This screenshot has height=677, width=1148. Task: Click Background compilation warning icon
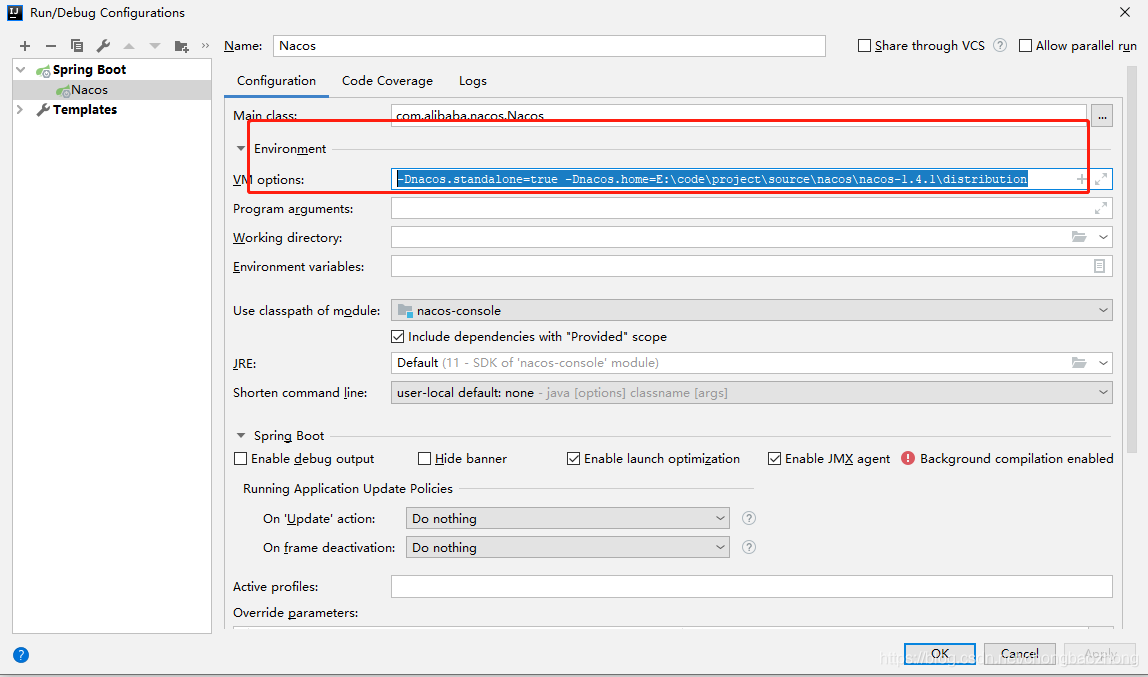(908, 458)
